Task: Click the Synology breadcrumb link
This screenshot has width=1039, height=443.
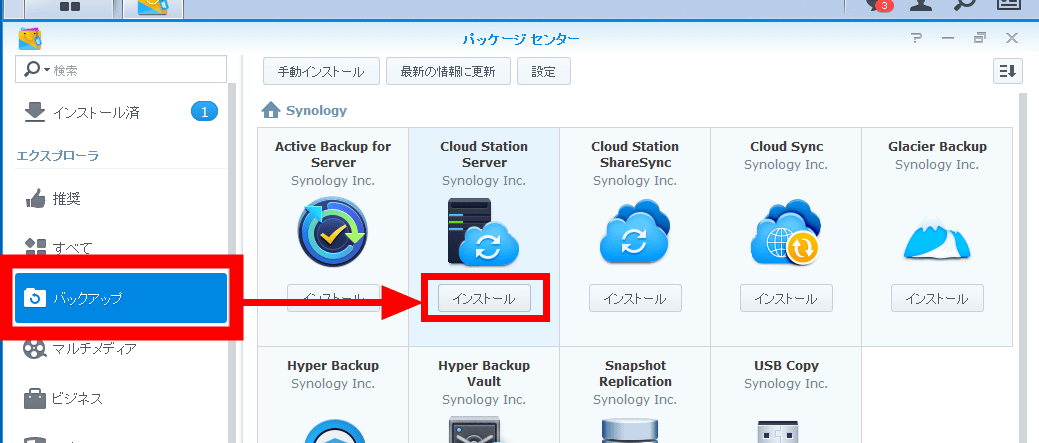Action: [x=316, y=111]
